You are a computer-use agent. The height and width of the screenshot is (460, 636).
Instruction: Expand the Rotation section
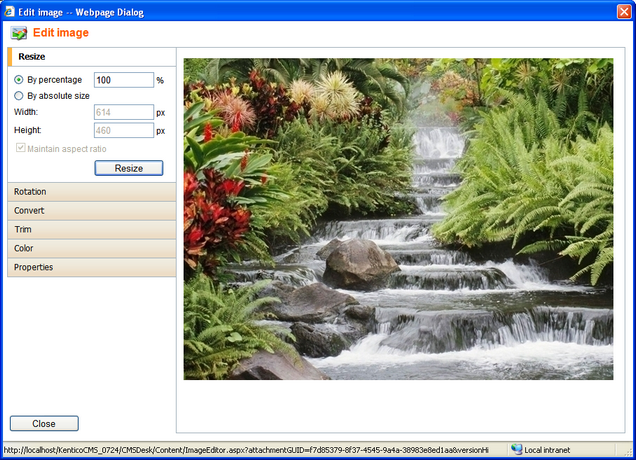point(90,191)
